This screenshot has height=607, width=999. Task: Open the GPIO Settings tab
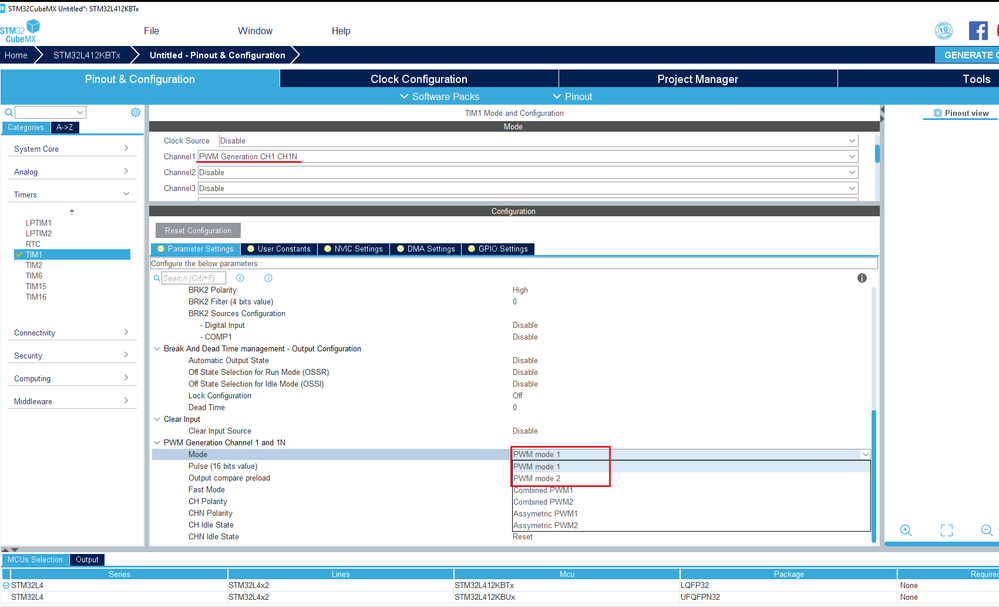[498, 249]
